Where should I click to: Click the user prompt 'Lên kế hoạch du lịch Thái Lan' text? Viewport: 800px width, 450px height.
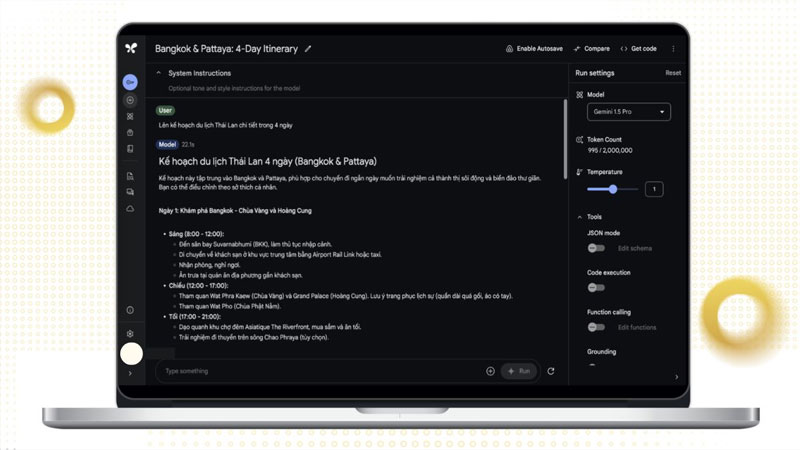click(226, 126)
